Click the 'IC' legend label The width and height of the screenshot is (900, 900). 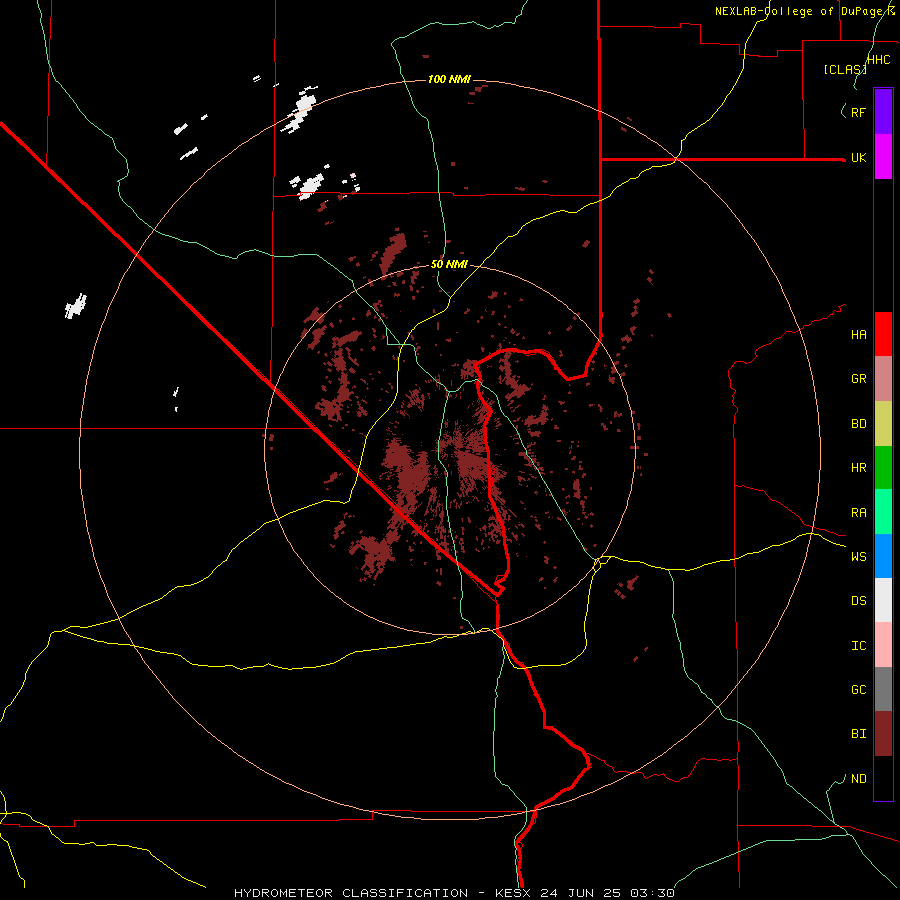858,646
